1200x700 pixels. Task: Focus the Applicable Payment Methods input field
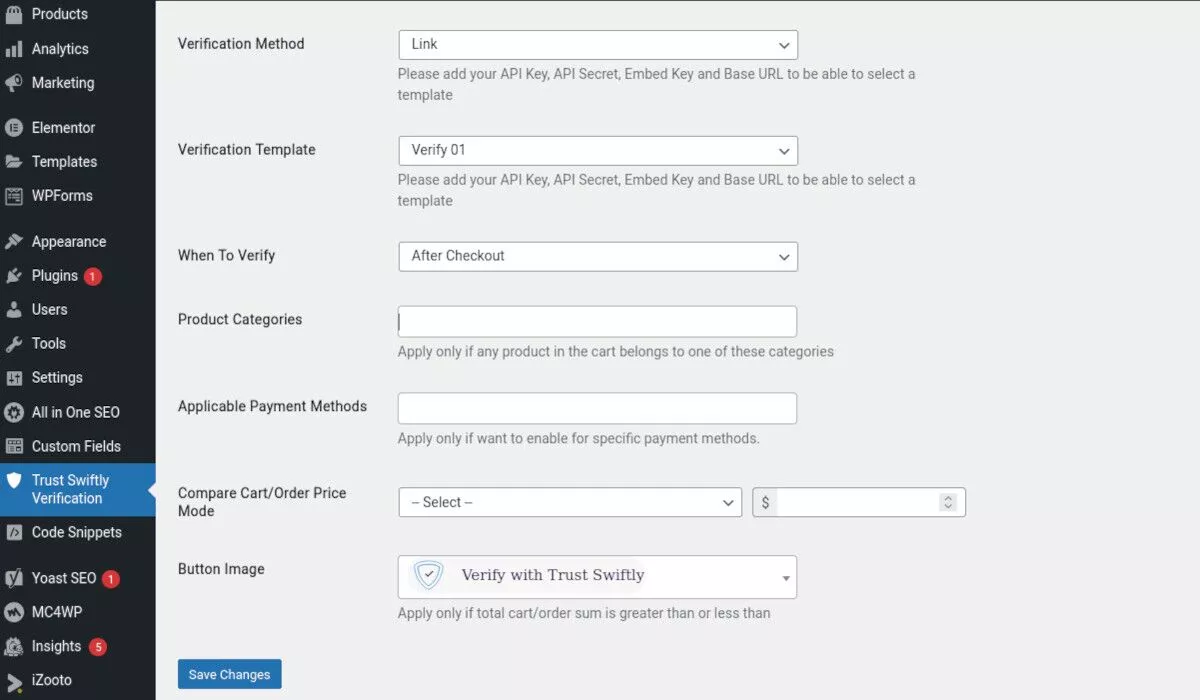coord(597,408)
